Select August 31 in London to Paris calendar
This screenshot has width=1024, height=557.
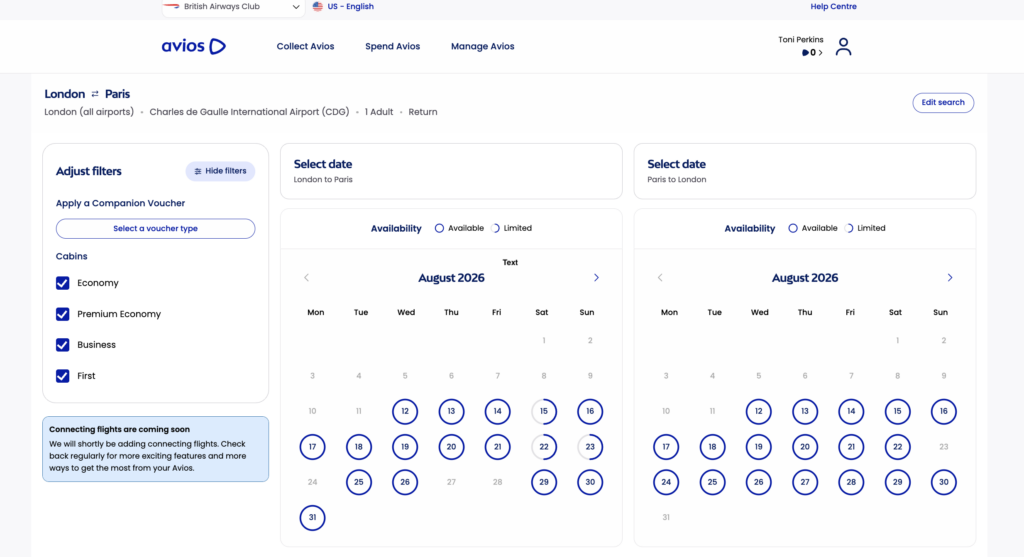[312, 517]
